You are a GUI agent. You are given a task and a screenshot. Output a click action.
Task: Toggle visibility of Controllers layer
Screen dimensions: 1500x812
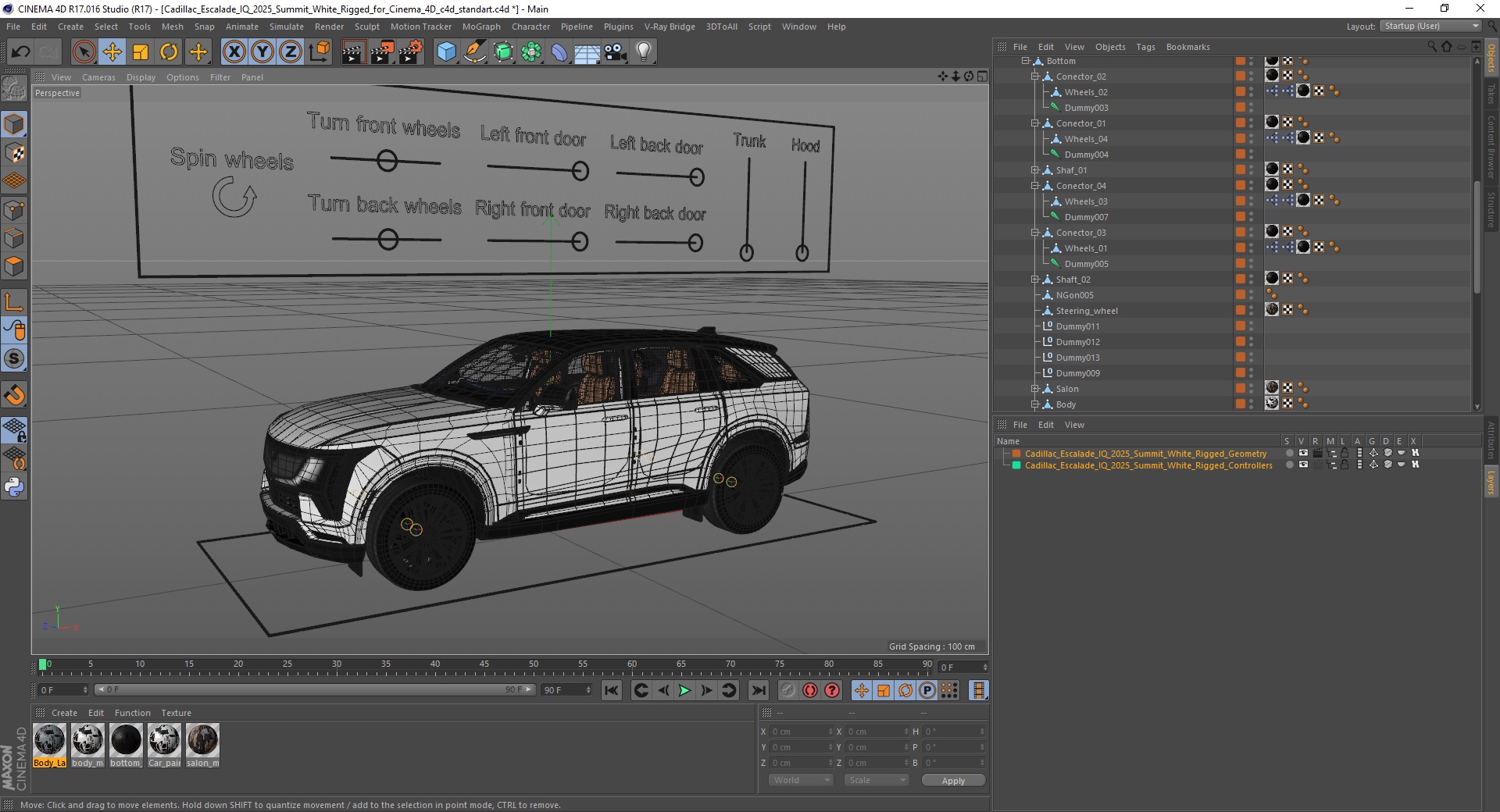click(1302, 465)
